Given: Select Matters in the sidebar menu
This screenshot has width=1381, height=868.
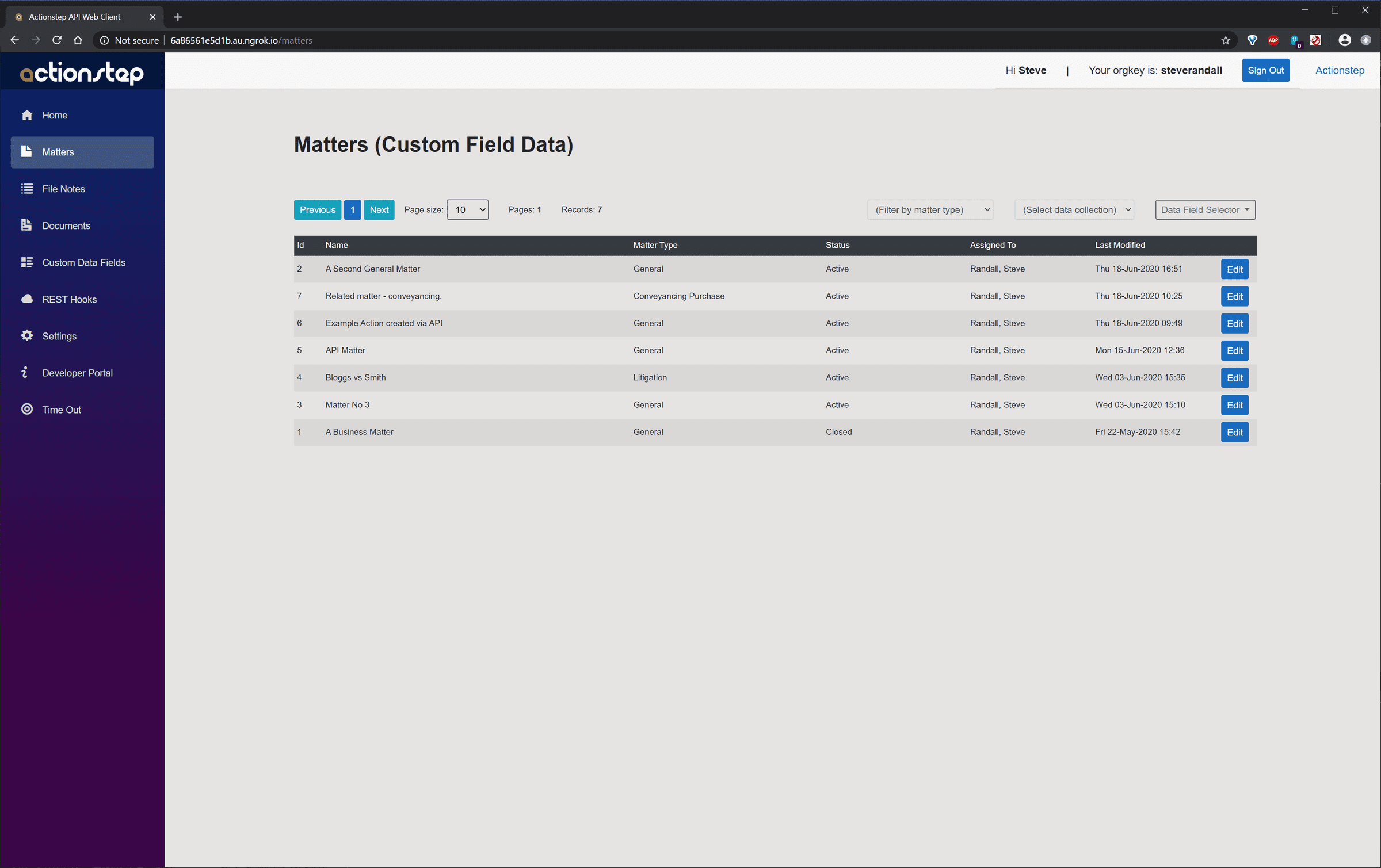Looking at the screenshot, I should click(82, 152).
